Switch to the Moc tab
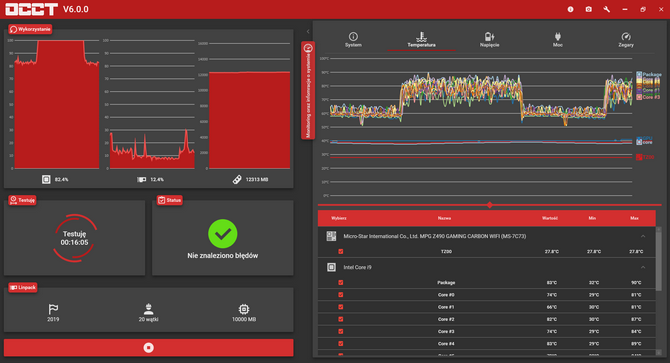Image resolution: width=670 pixels, height=363 pixels. (x=558, y=39)
